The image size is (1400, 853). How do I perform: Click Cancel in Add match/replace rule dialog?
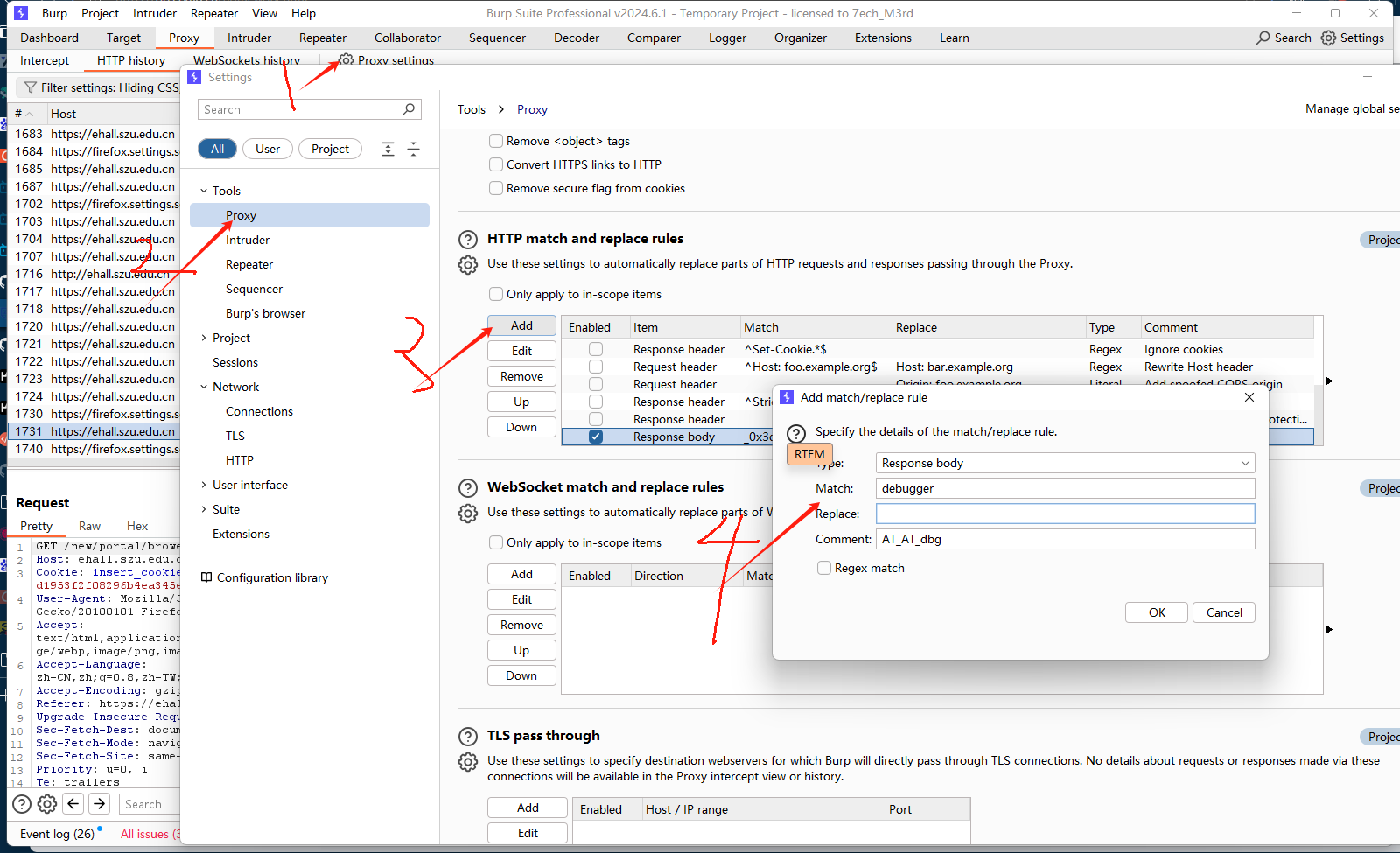pyautogui.click(x=1224, y=612)
